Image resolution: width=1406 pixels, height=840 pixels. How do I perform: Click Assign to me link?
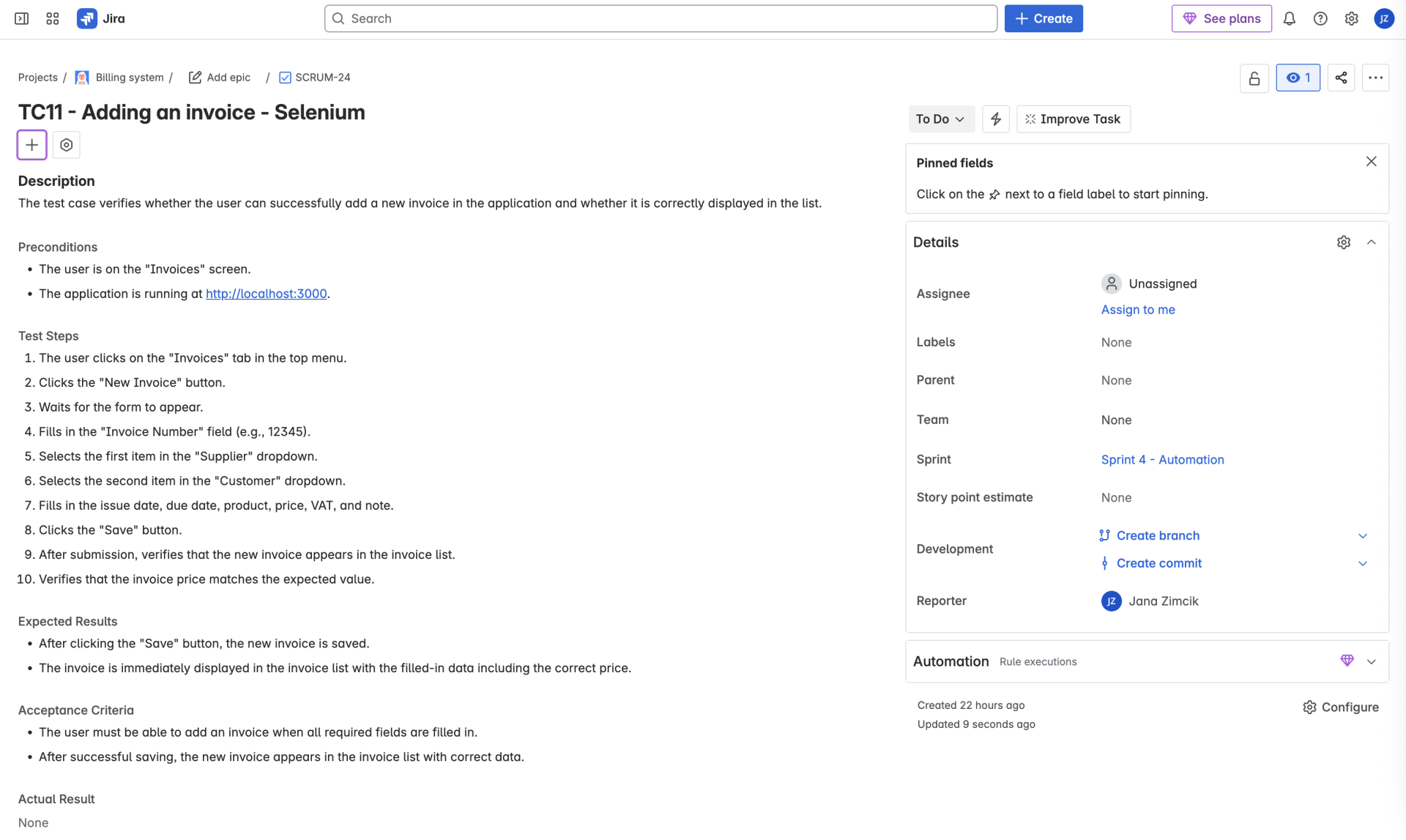pos(1137,310)
